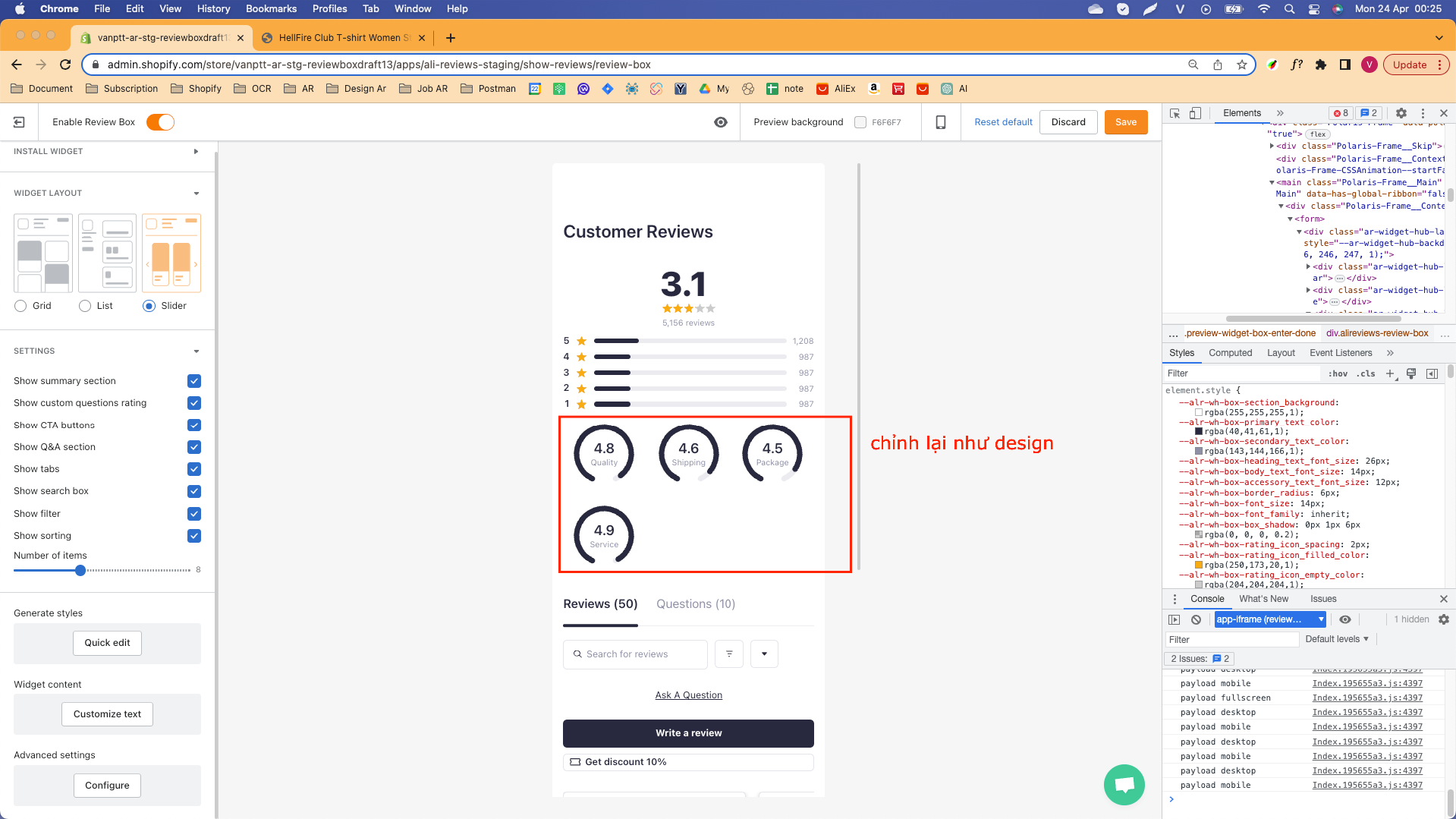Open DevTools settings gear icon
This screenshot has height=819, width=1456.
1401,113
